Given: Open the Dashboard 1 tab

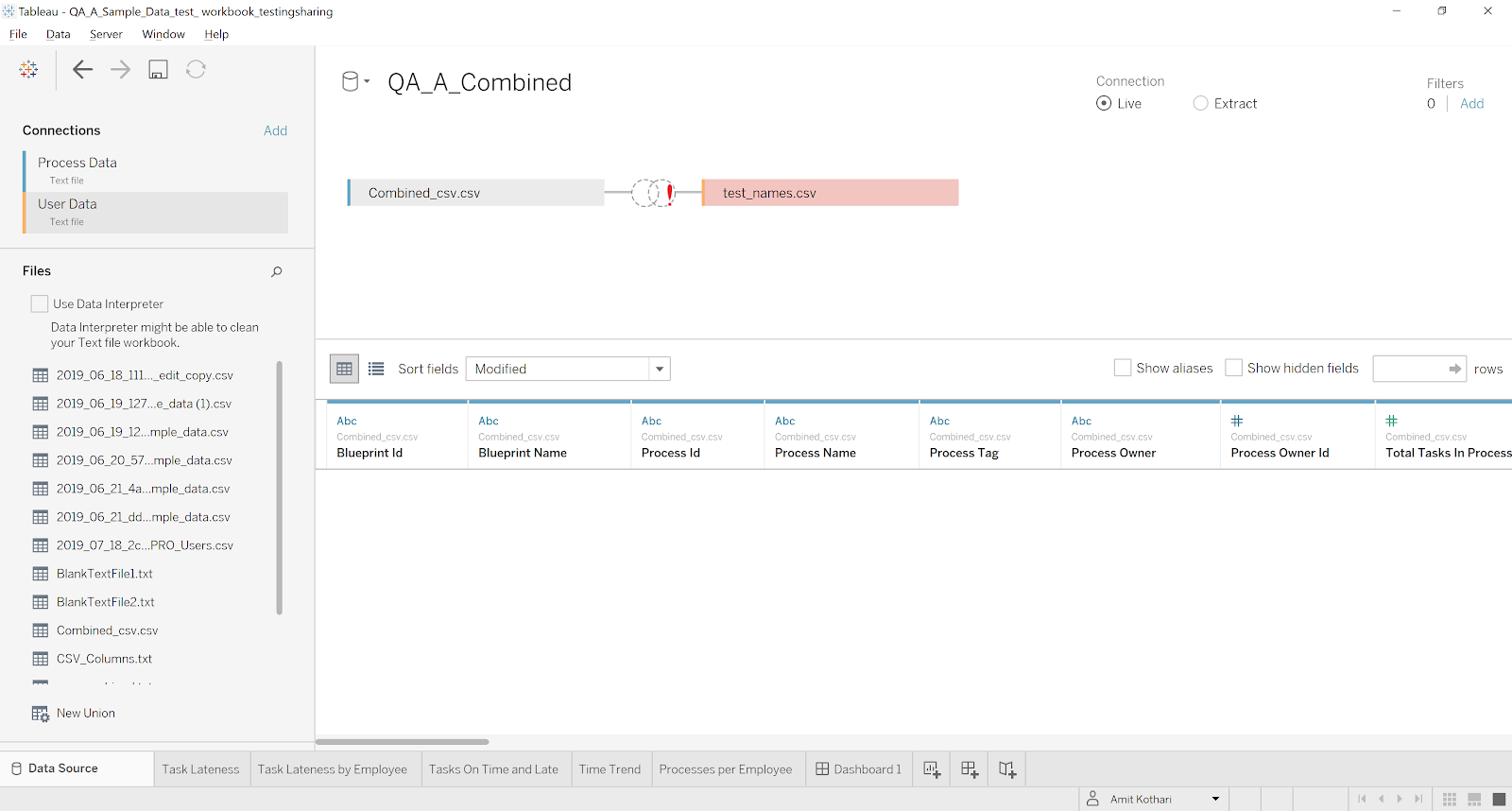Looking at the screenshot, I should pyautogui.click(x=858, y=769).
